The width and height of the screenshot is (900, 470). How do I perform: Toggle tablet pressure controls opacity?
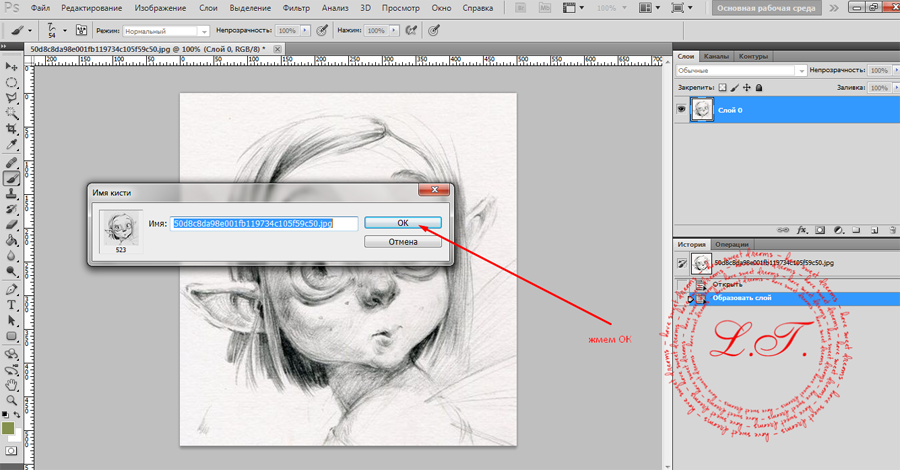322,30
